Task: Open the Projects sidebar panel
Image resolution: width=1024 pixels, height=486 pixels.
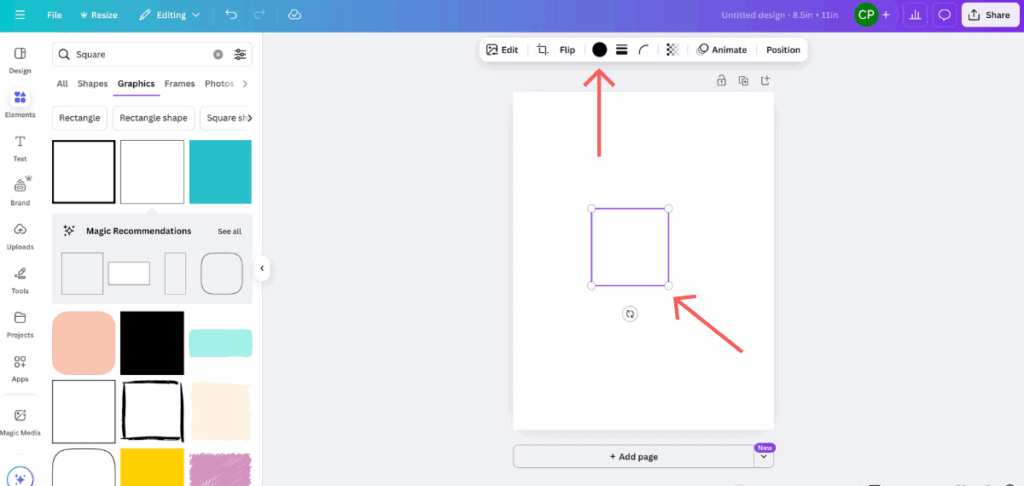Action: (20, 325)
